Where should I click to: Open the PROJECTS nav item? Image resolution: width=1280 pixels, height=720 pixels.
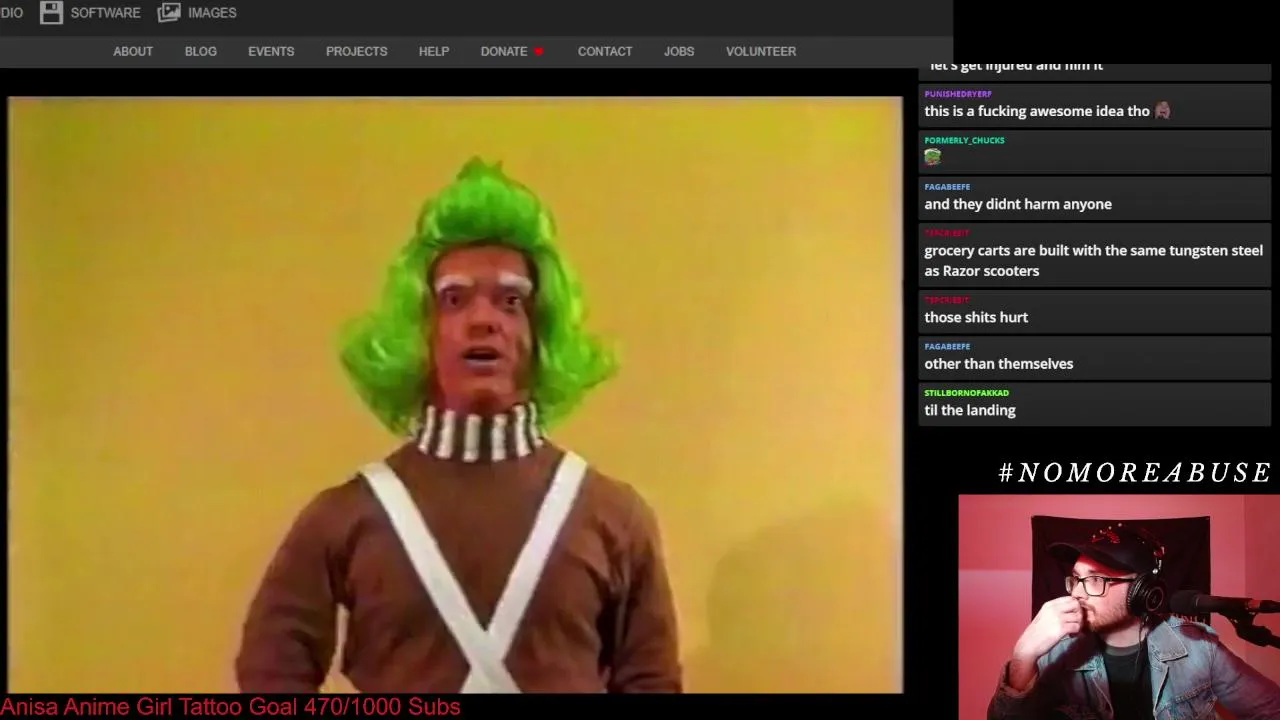[356, 51]
